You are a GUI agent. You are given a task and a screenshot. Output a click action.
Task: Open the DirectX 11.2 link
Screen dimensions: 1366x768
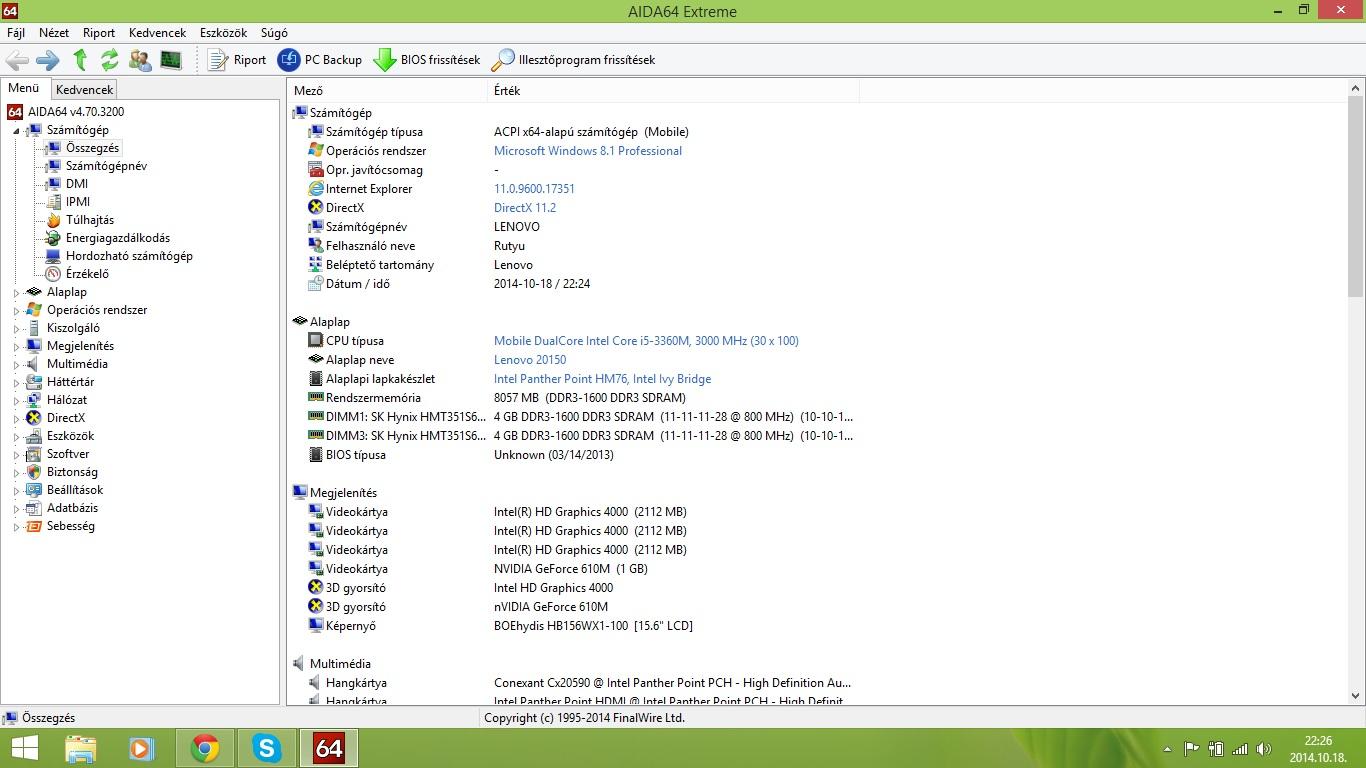click(x=525, y=208)
